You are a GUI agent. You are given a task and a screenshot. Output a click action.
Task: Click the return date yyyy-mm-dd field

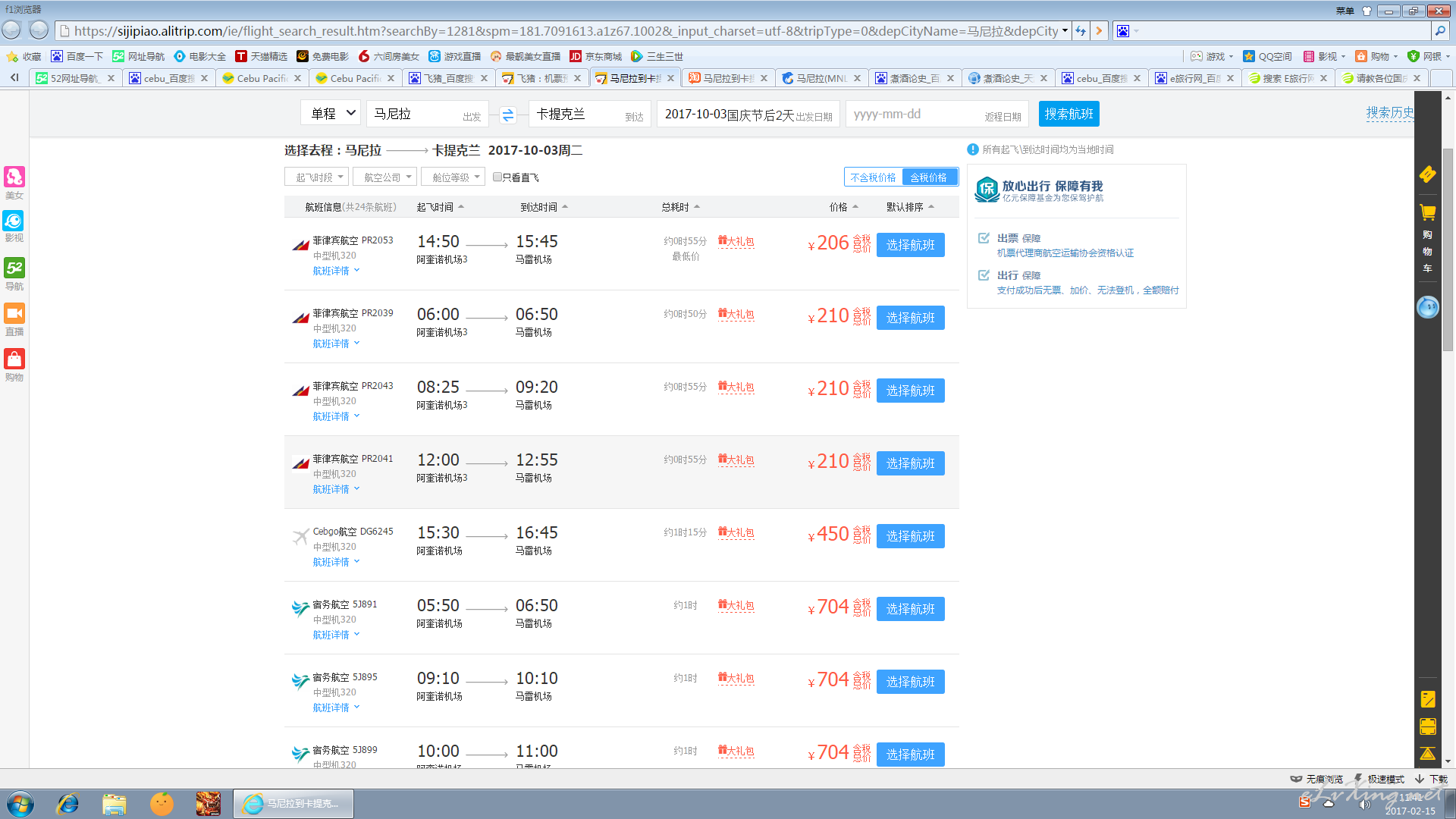[937, 114]
